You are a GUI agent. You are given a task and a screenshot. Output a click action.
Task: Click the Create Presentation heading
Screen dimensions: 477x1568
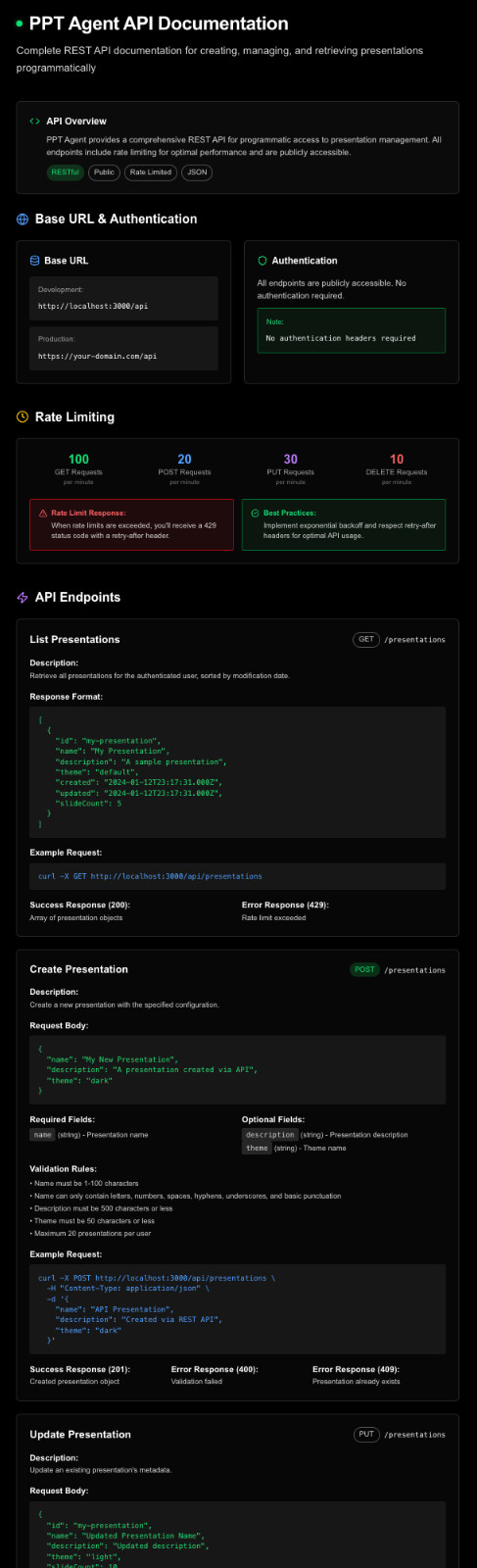78,970
